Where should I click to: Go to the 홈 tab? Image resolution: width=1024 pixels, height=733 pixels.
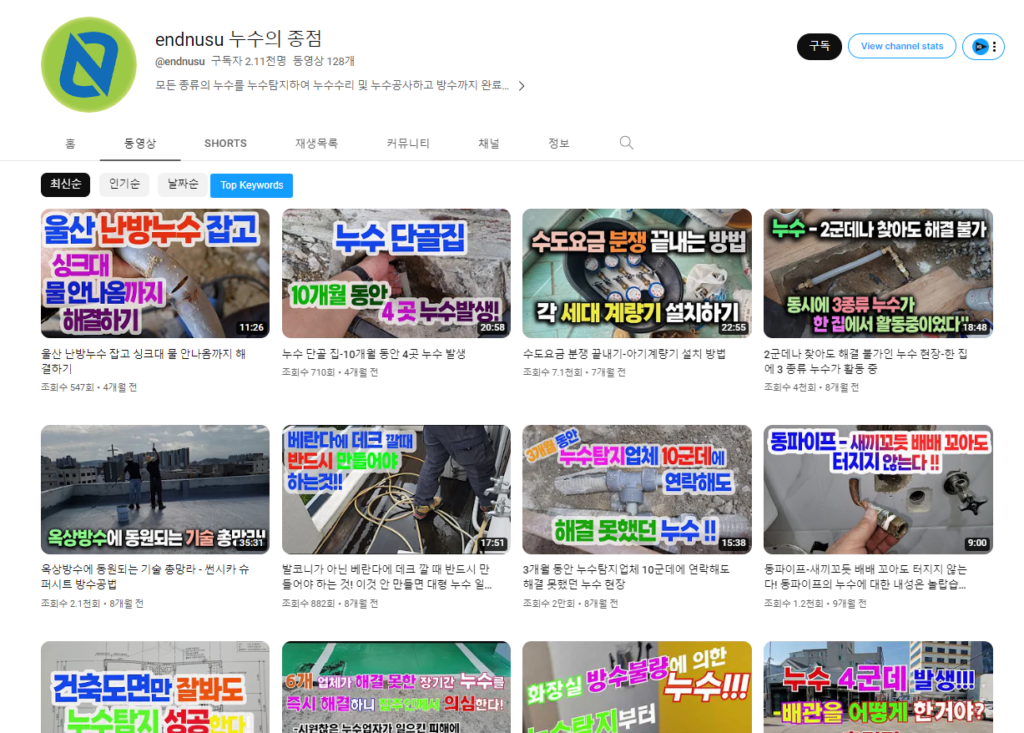click(71, 143)
